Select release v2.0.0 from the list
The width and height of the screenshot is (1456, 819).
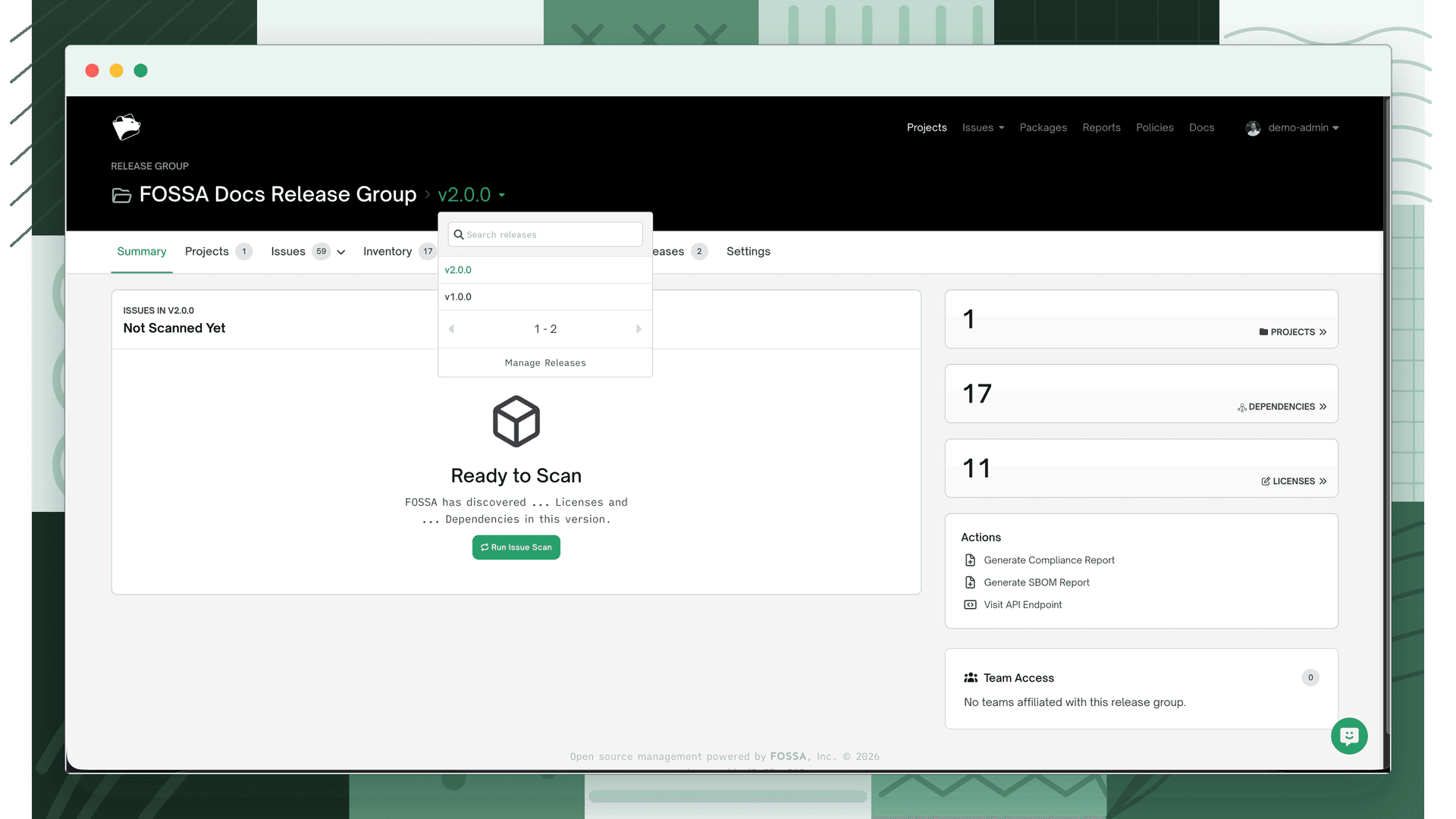[x=545, y=270]
